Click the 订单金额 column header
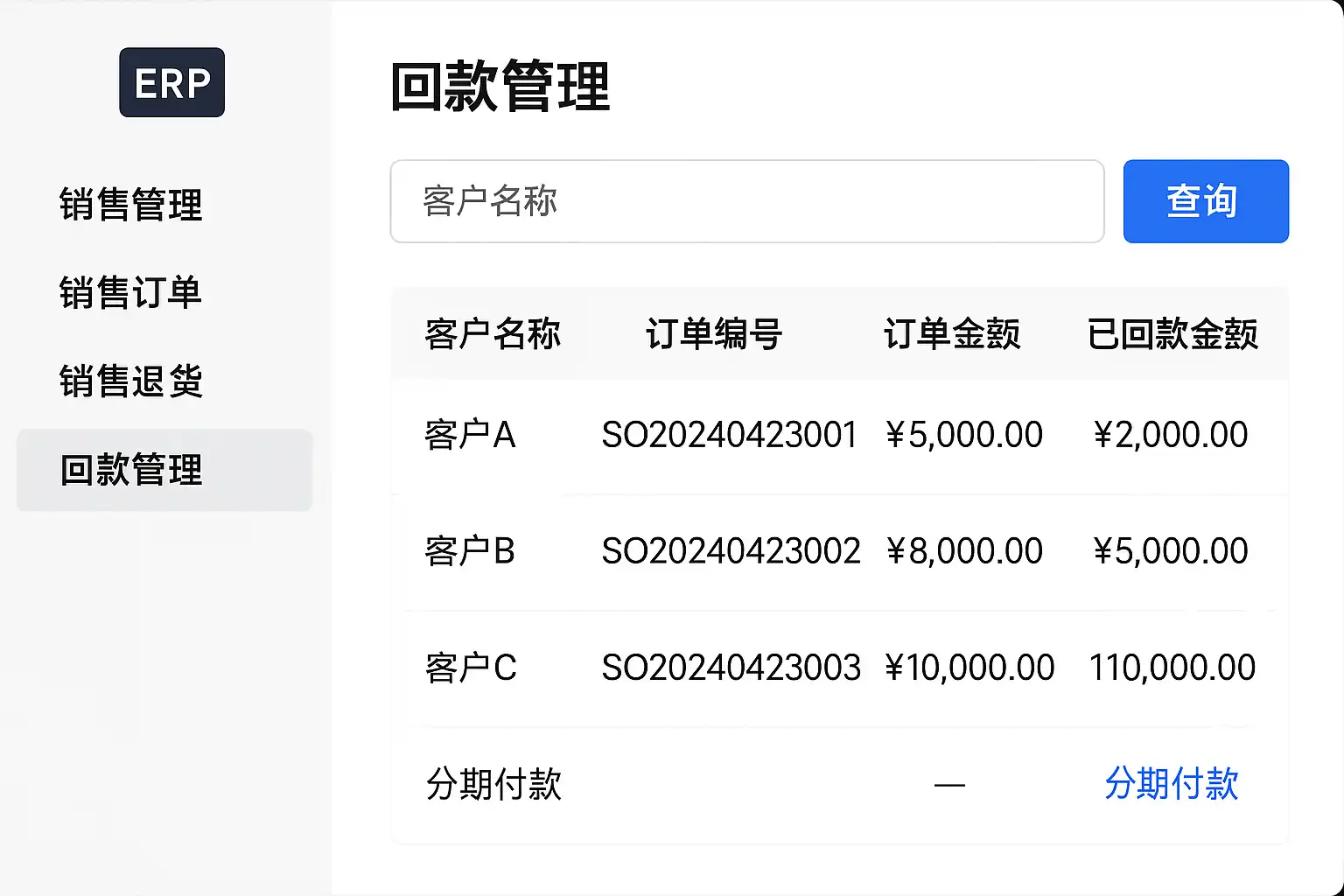 [x=951, y=334]
